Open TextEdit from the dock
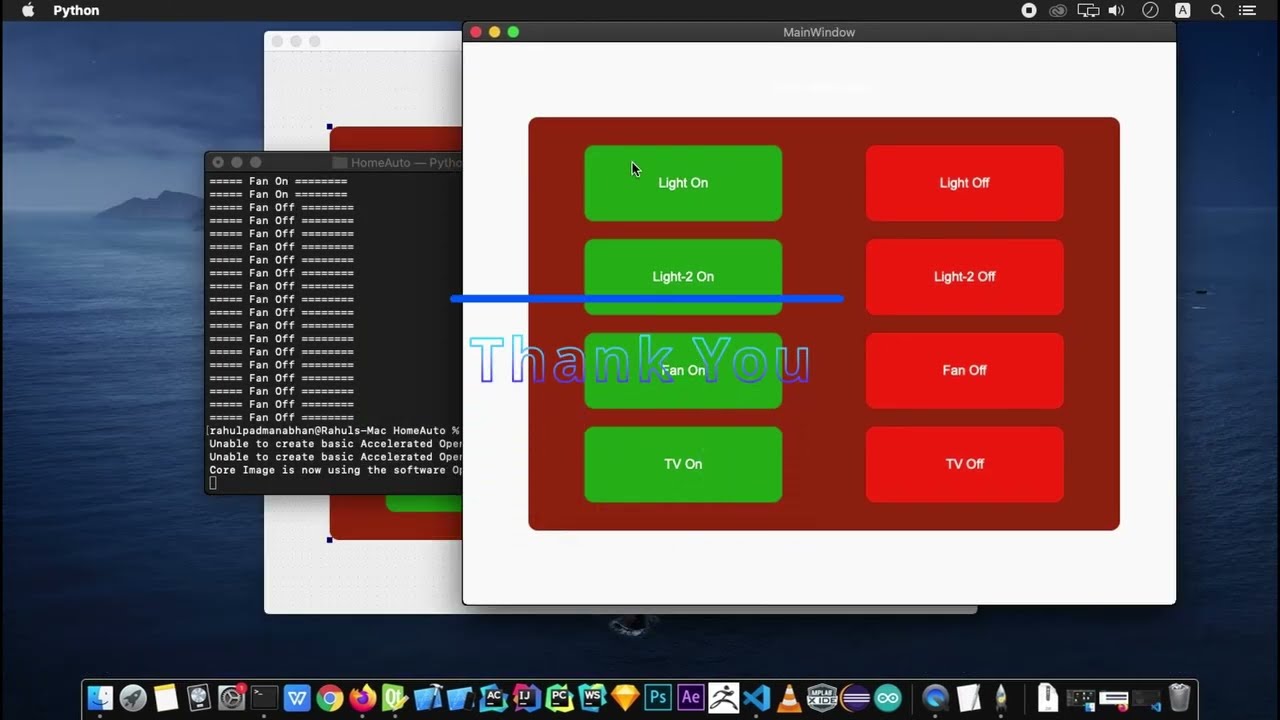 (968, 697)
